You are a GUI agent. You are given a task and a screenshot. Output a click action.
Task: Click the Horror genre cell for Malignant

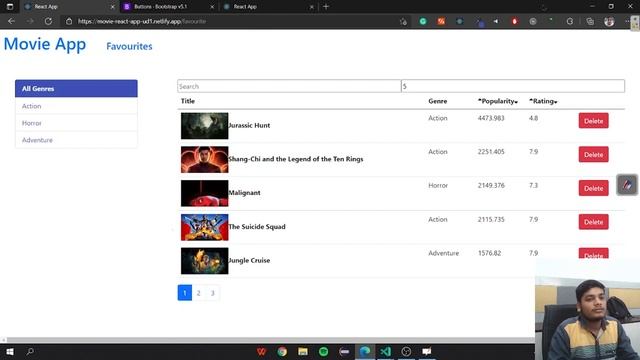[x=438, y=185]
